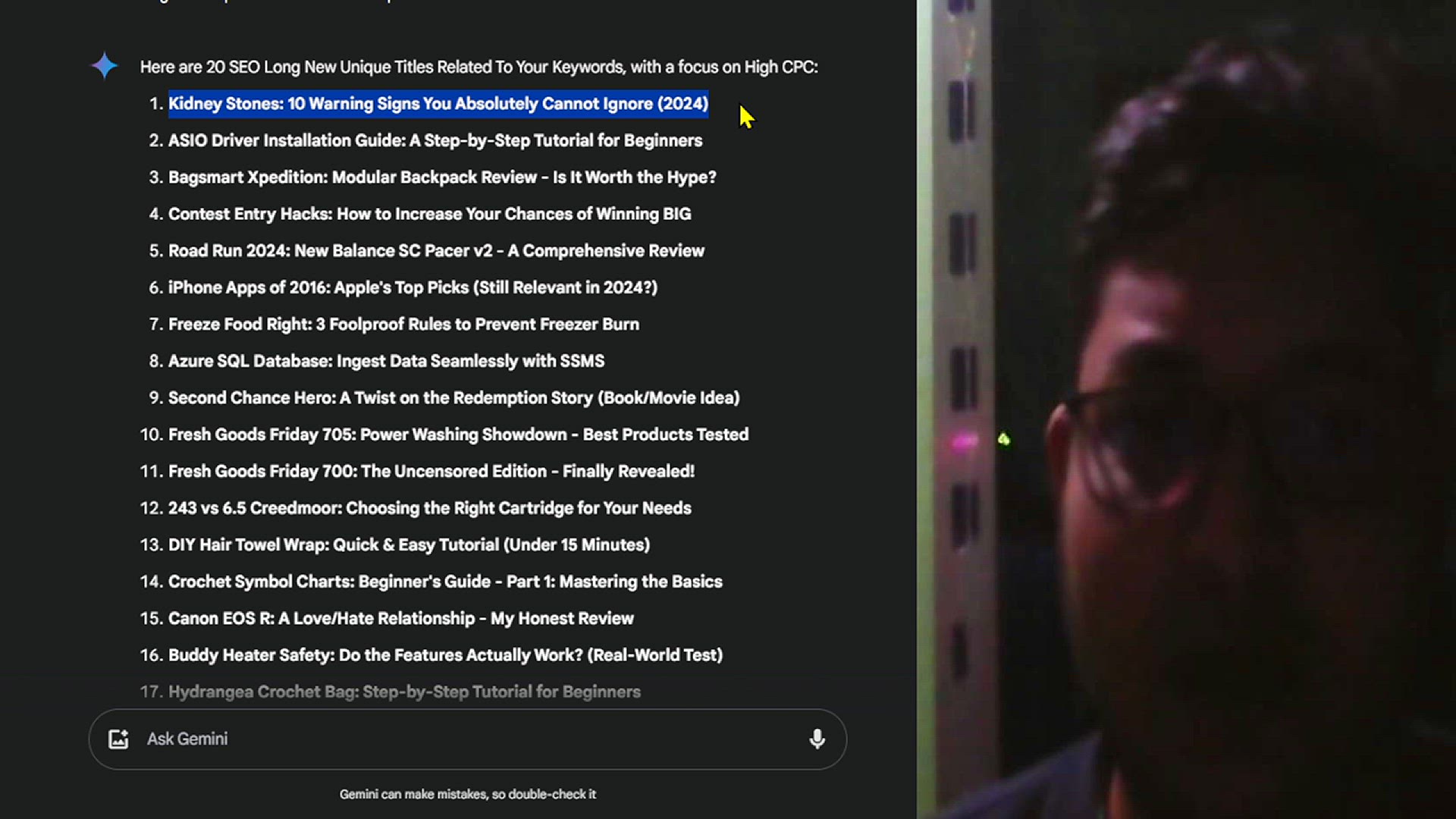This screenshot has height=819, width=1456.
Task: Select Fresh Goods Friday 705 title
Action: click(458, 435)
